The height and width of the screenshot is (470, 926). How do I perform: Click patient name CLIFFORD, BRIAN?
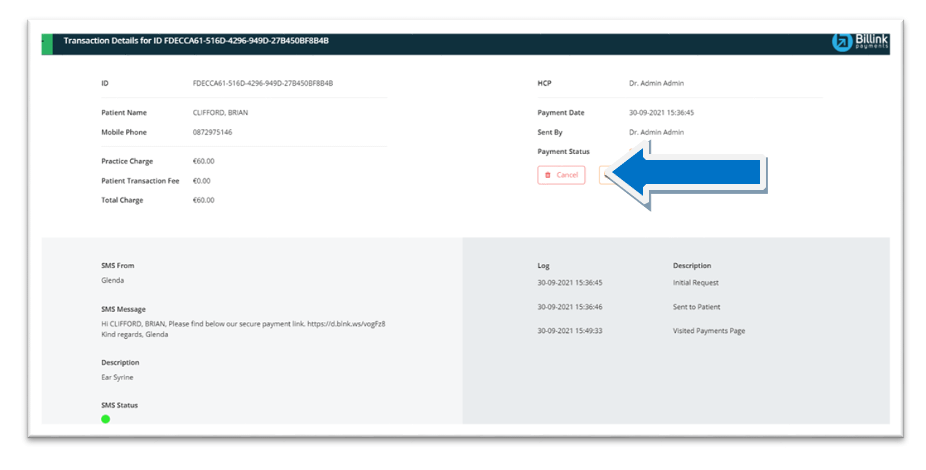220,113
